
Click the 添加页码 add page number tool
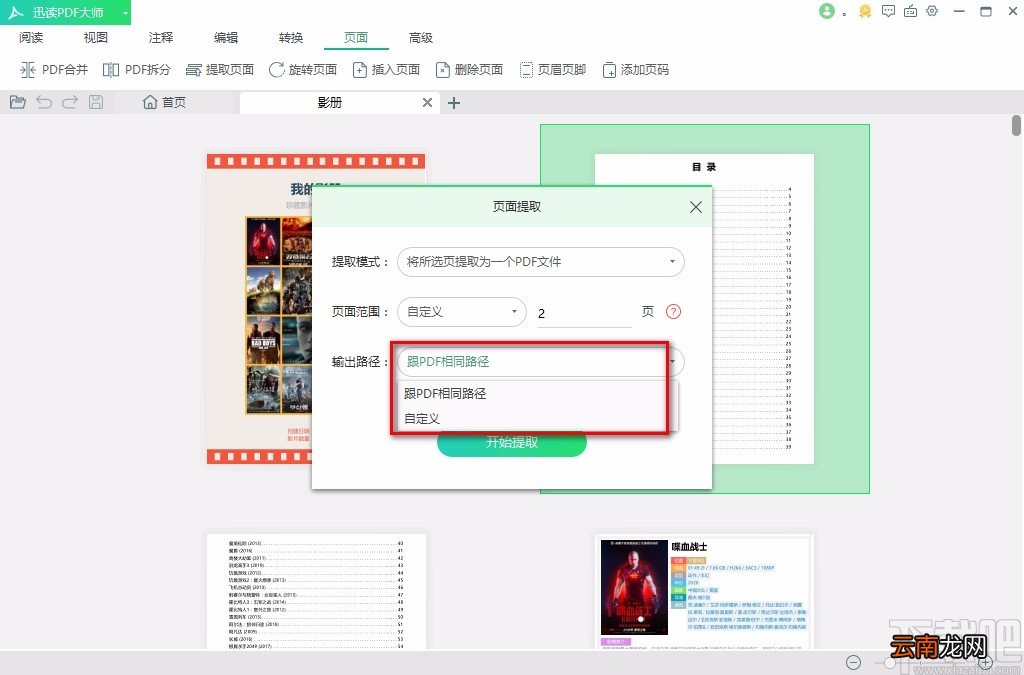coord(635,70)
